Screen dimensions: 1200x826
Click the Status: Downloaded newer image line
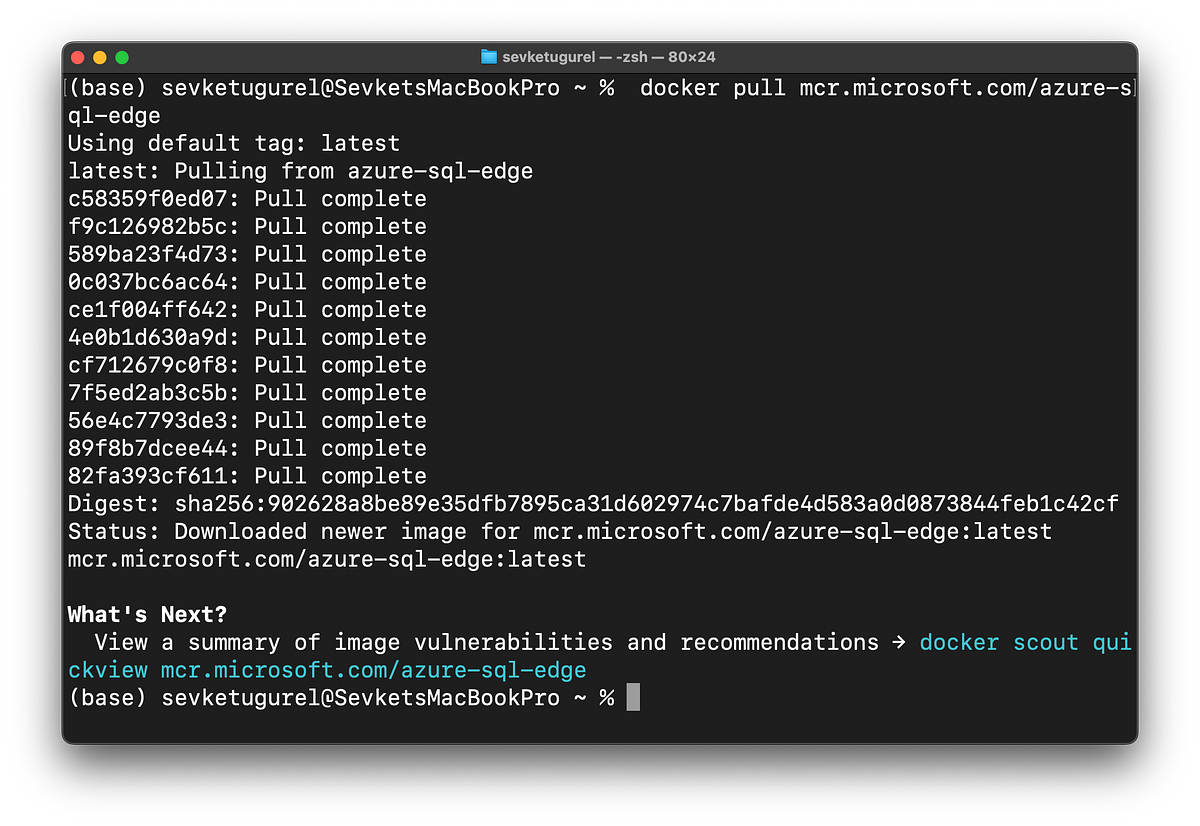pyautogui.click(x=560, y=531)
